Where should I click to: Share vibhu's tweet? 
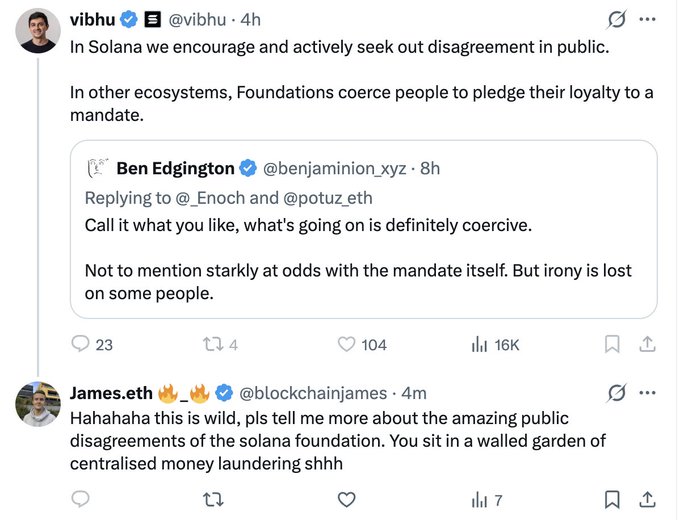(647, 345)
